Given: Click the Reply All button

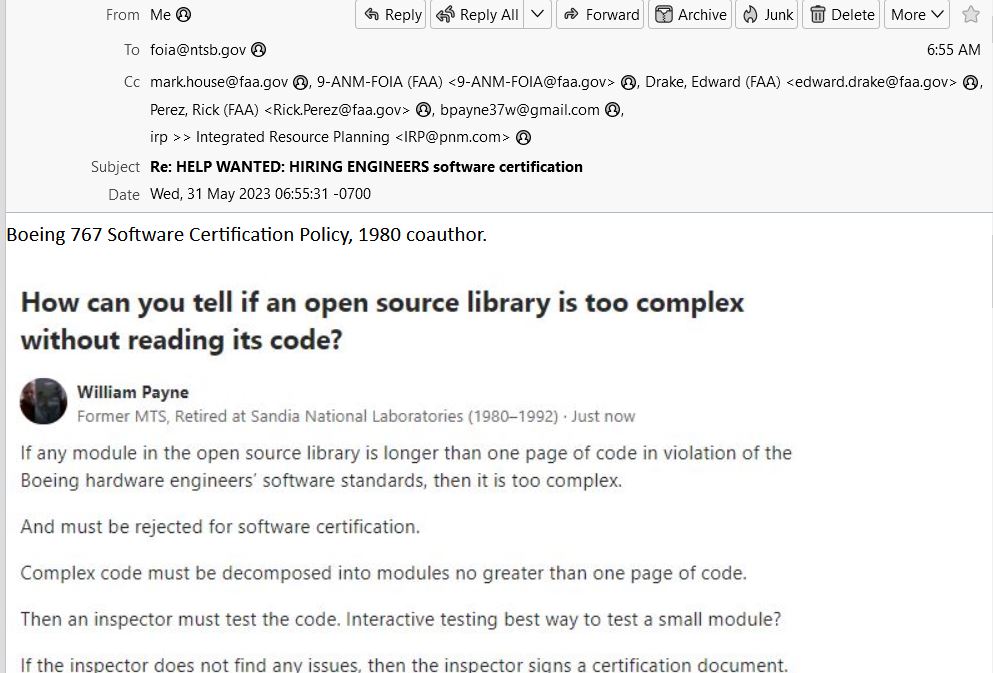Looking at the screenshot, I should click(478, 15).
